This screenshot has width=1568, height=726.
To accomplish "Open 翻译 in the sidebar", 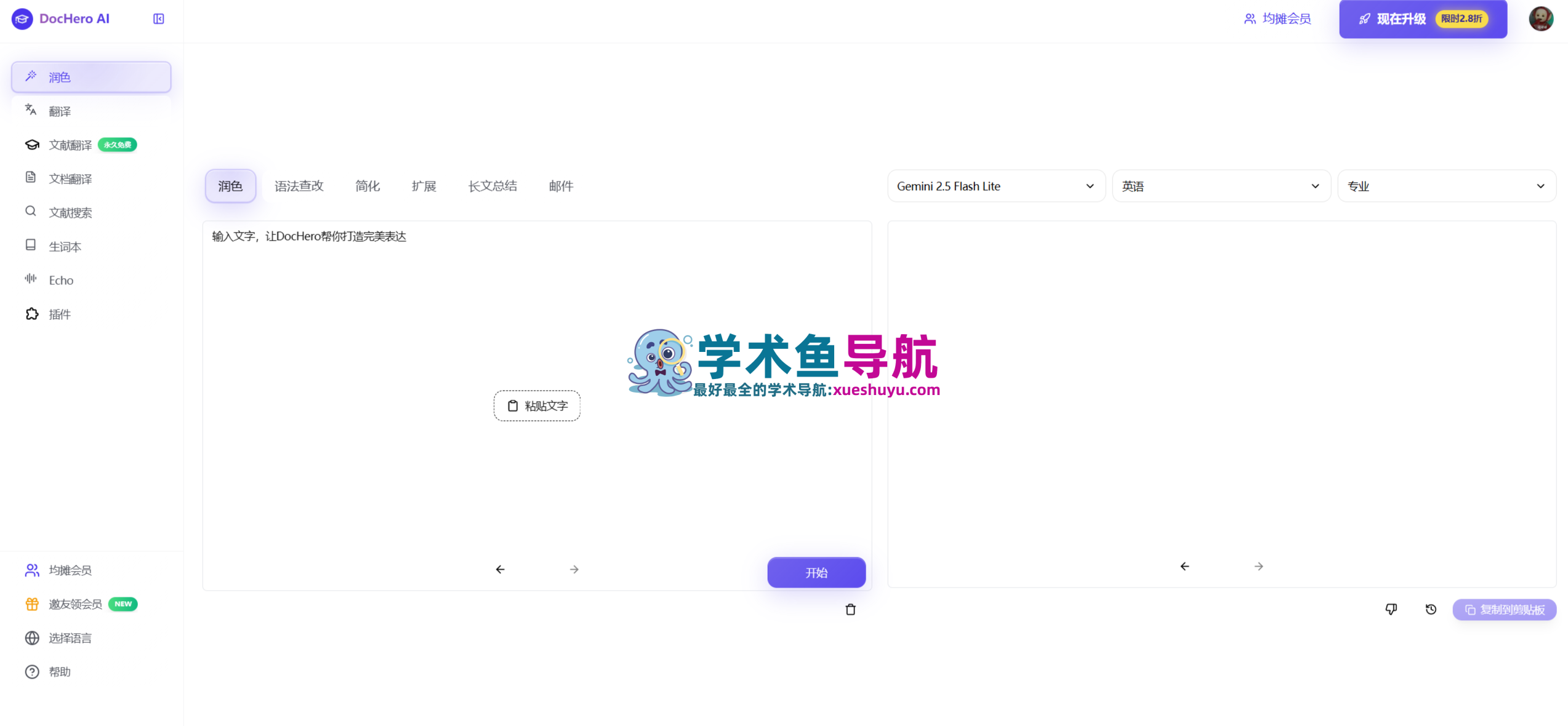I will [91, 111].
